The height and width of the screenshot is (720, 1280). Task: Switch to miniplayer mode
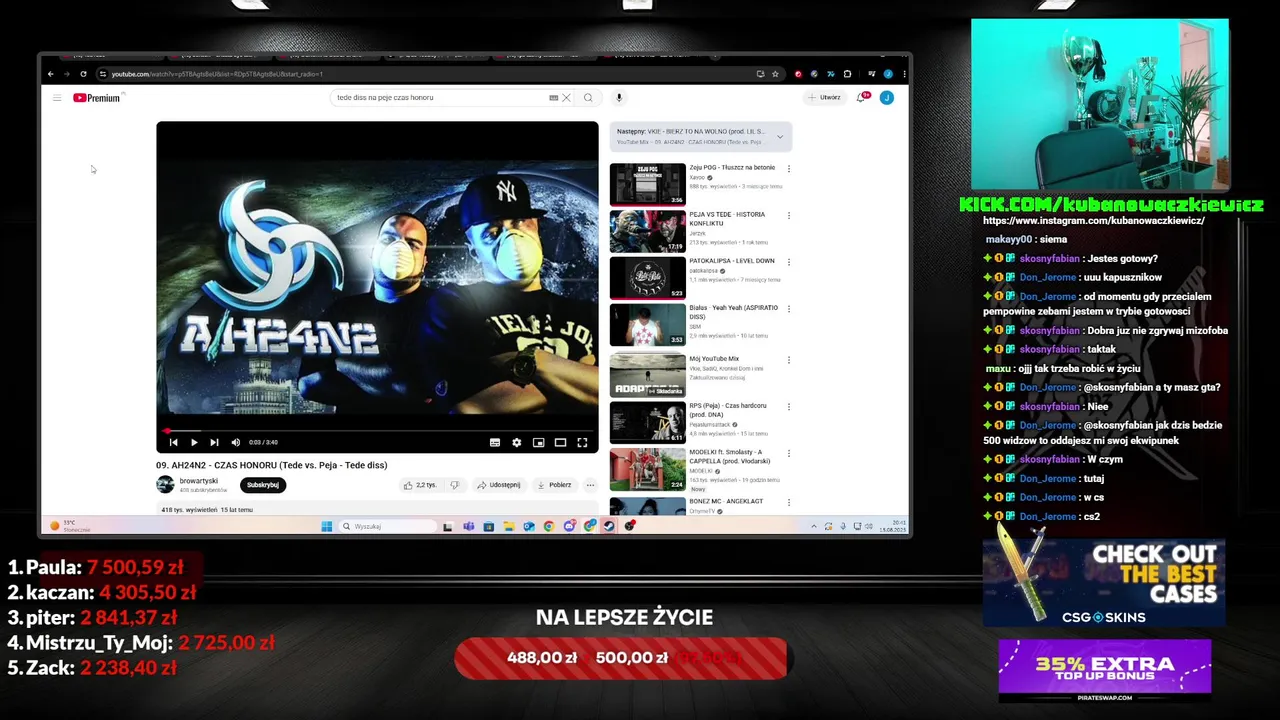(539, 442)
